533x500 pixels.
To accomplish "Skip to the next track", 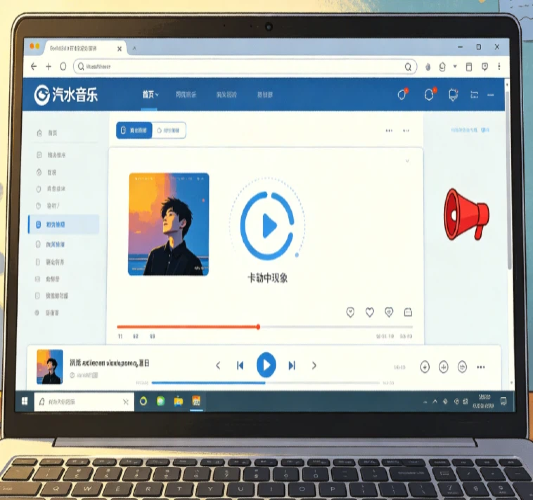I will pos(292,366).
